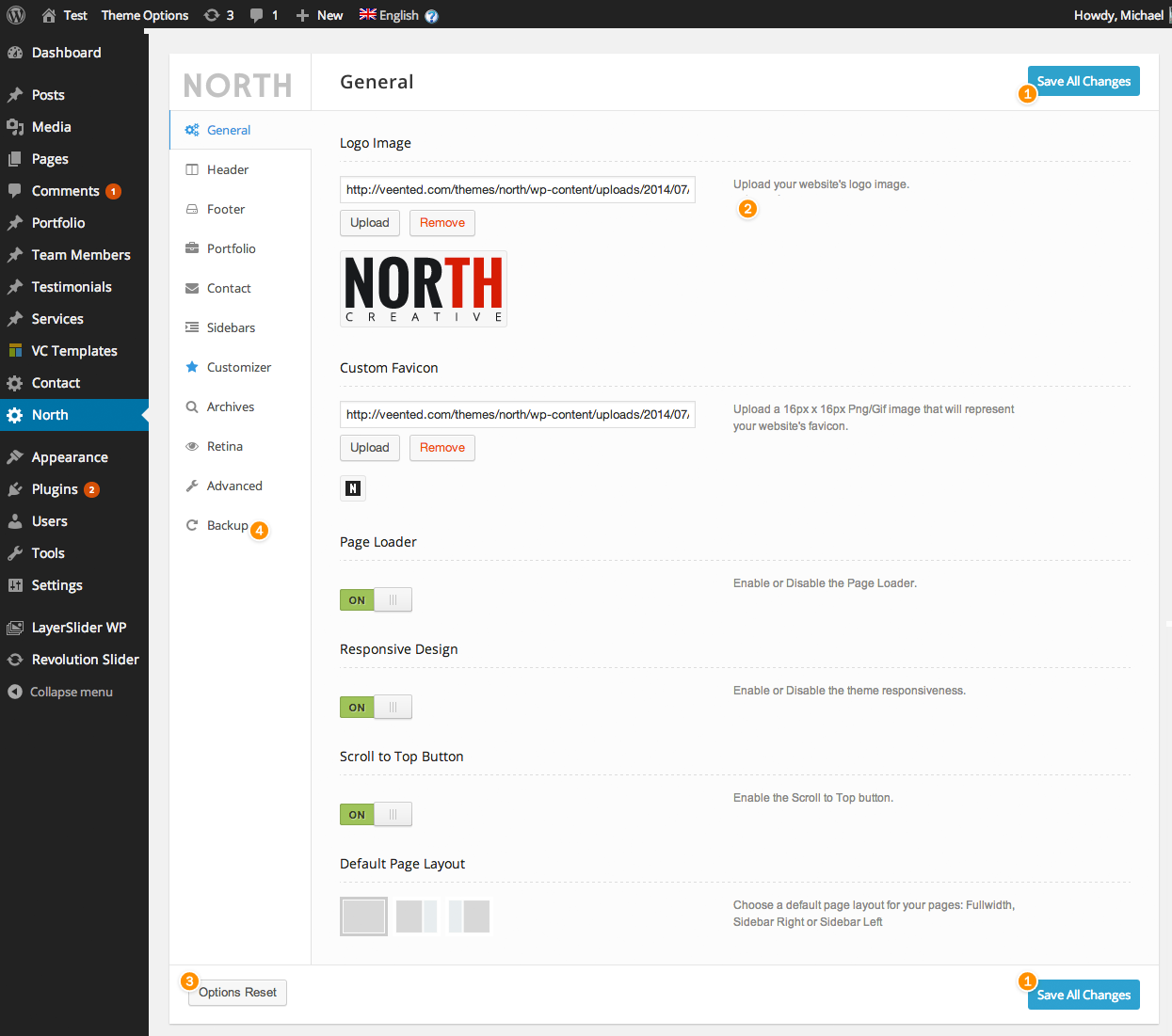Open Theme Options in the admin bar
1172x1036 pixels.
point(145,15)
